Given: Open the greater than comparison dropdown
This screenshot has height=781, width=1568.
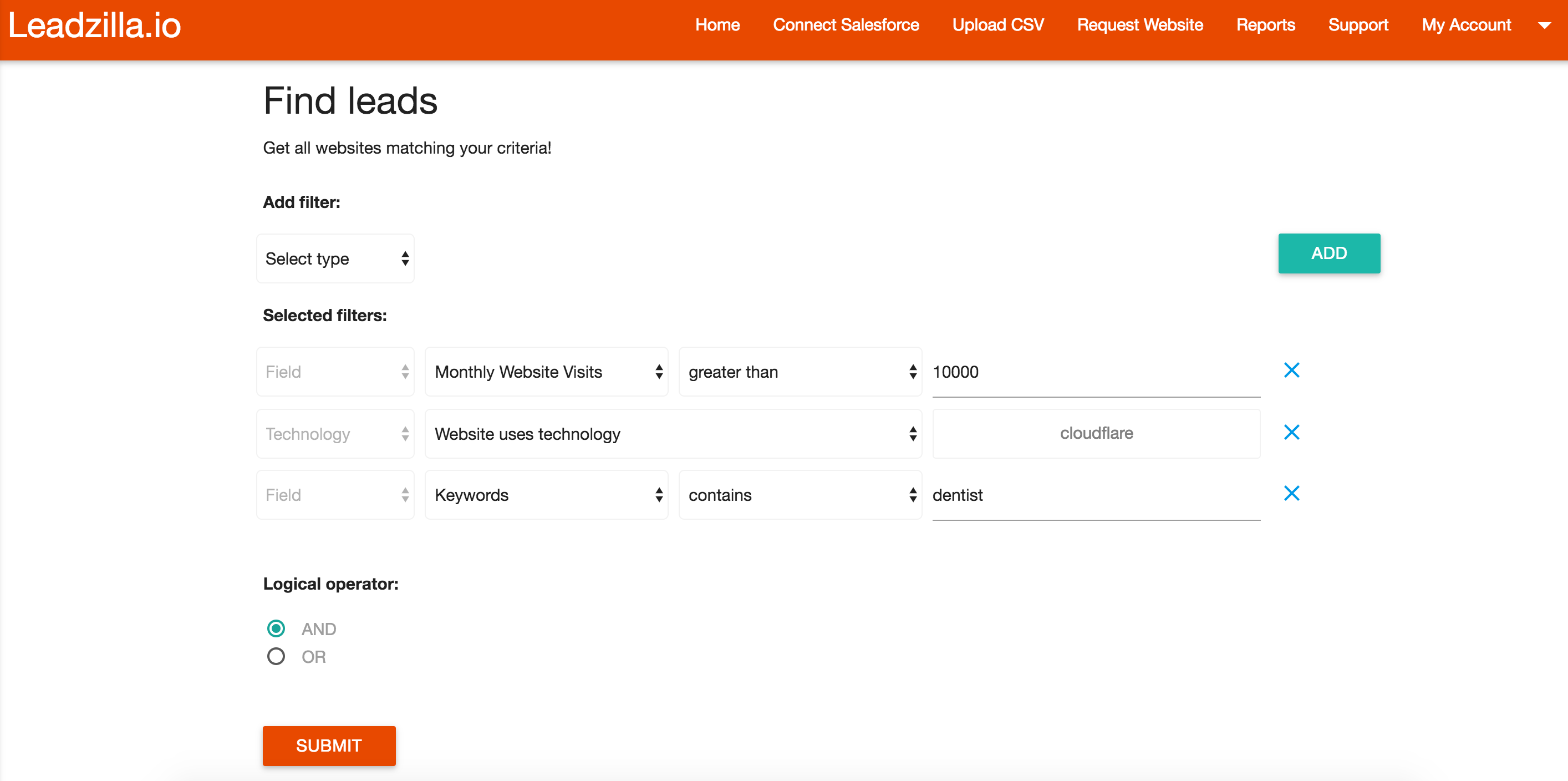Looking at the screenshot, I should [799, 371].
